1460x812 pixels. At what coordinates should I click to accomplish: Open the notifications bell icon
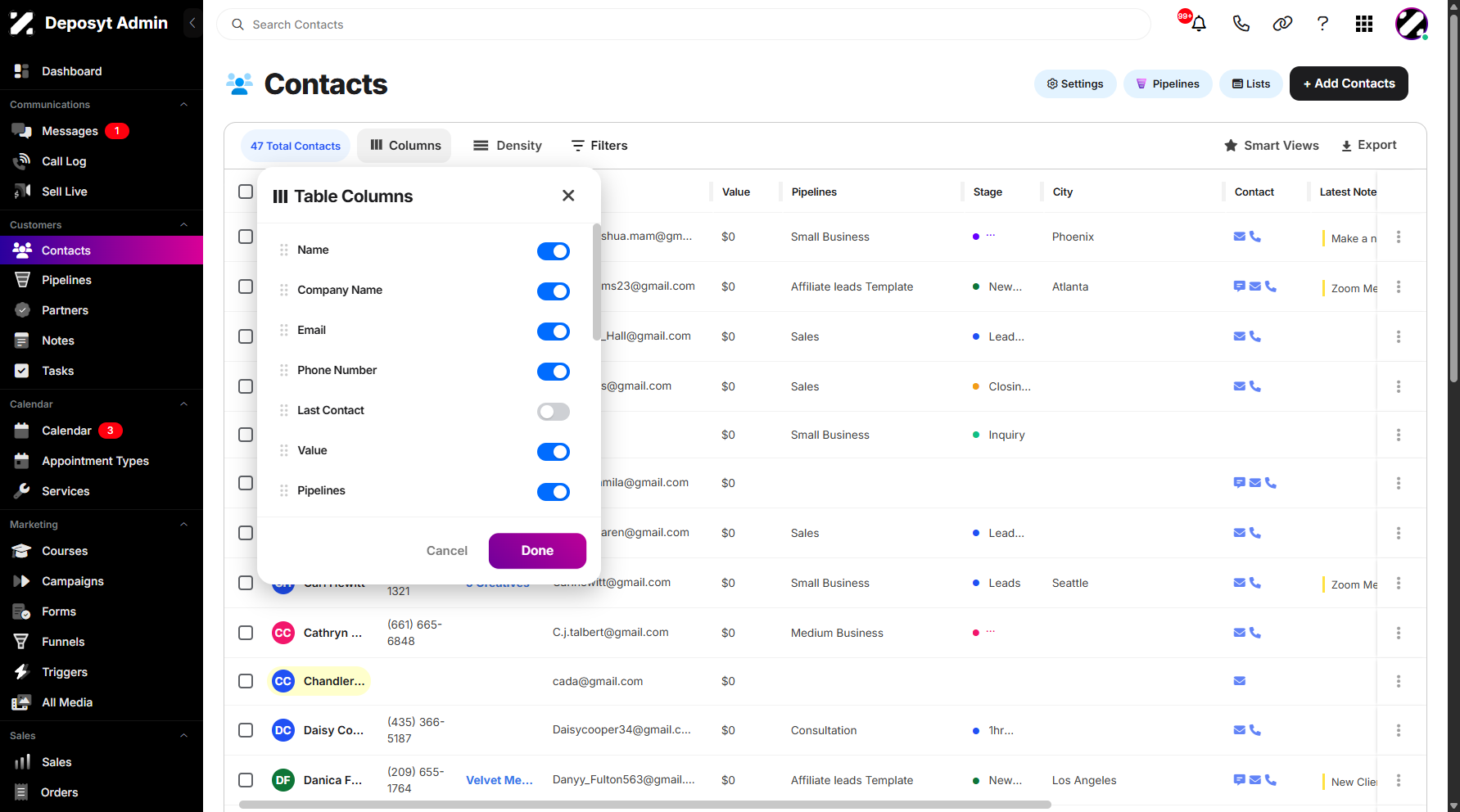click(x=1199, y=24)
